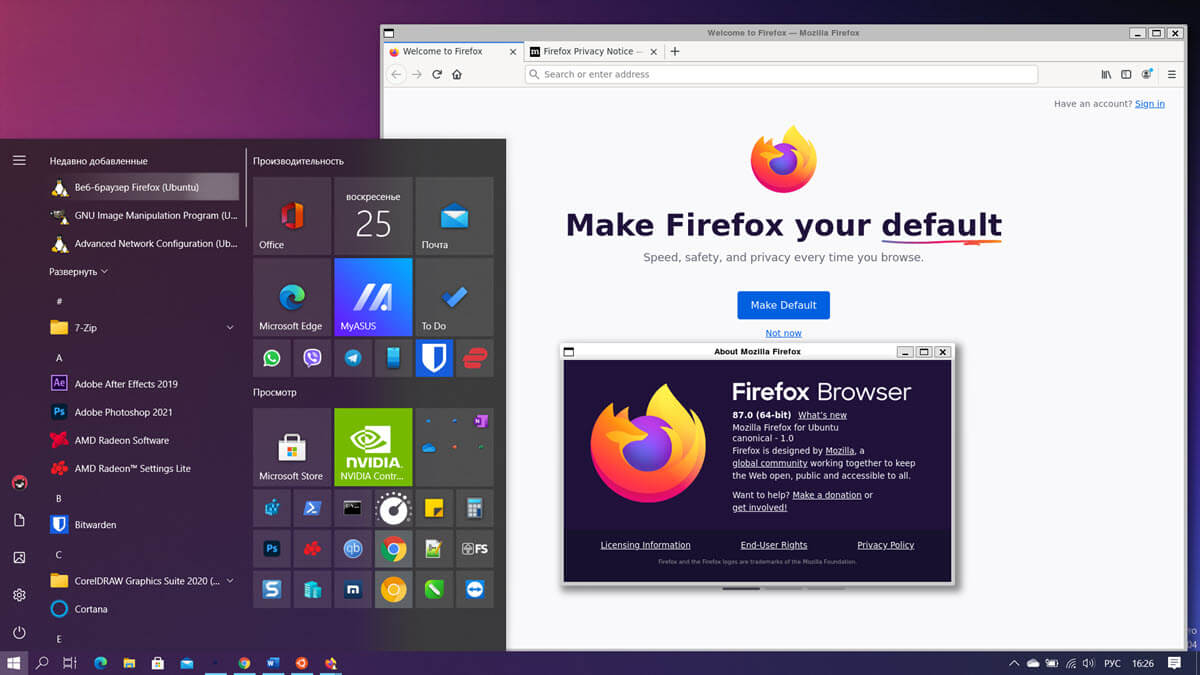Viewport: 1200px width, 675px height.
Task: Open Privacy Policy link in About dialog
Action: pyautogui.click(x=886, y=545)
